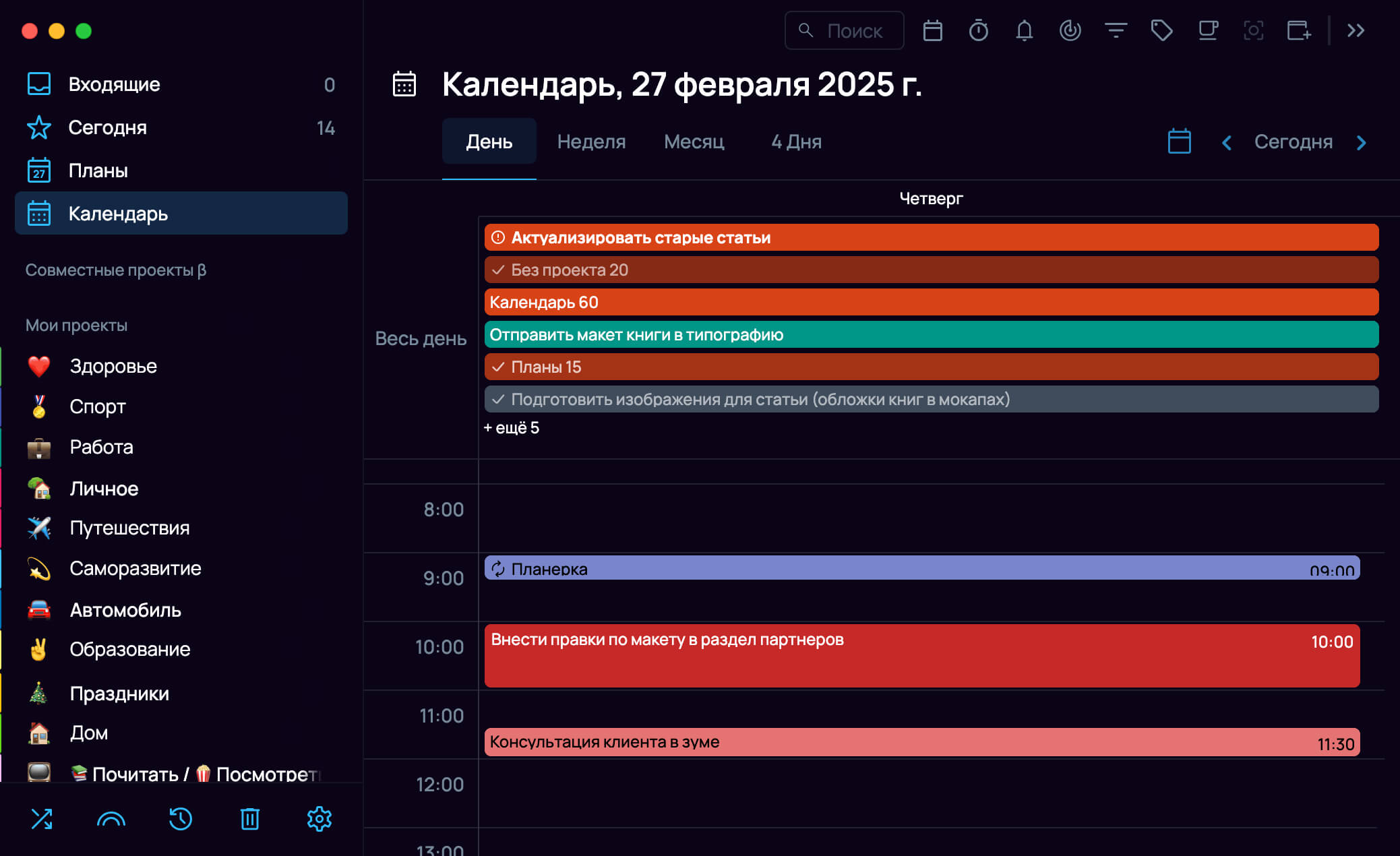1400x856 pixels.
Task: Click the notifications bell icon
Action: point(1024,30)
